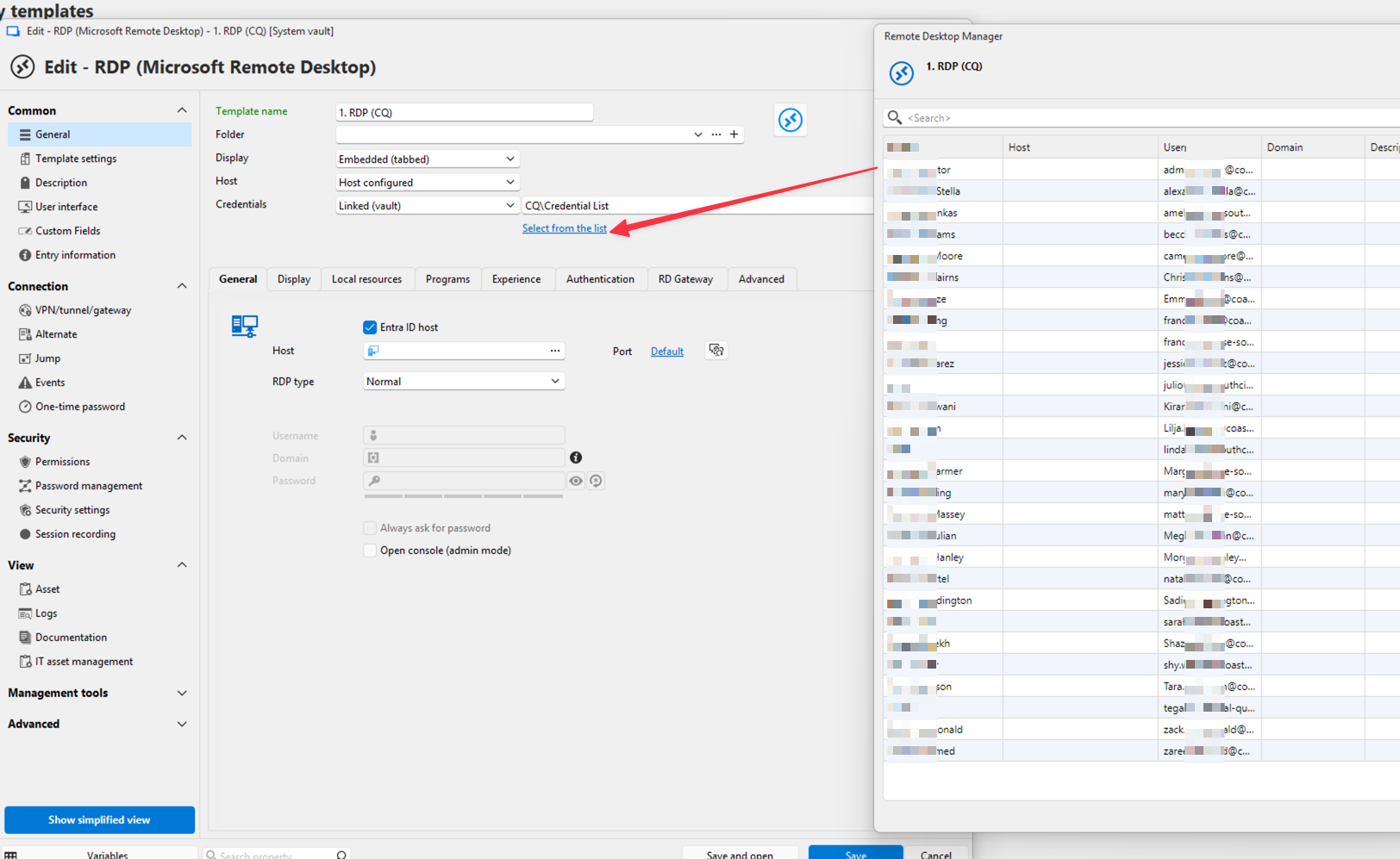Screen dimensions: 1400x859
Task: Open Entry information page
Action: [75, 255]
